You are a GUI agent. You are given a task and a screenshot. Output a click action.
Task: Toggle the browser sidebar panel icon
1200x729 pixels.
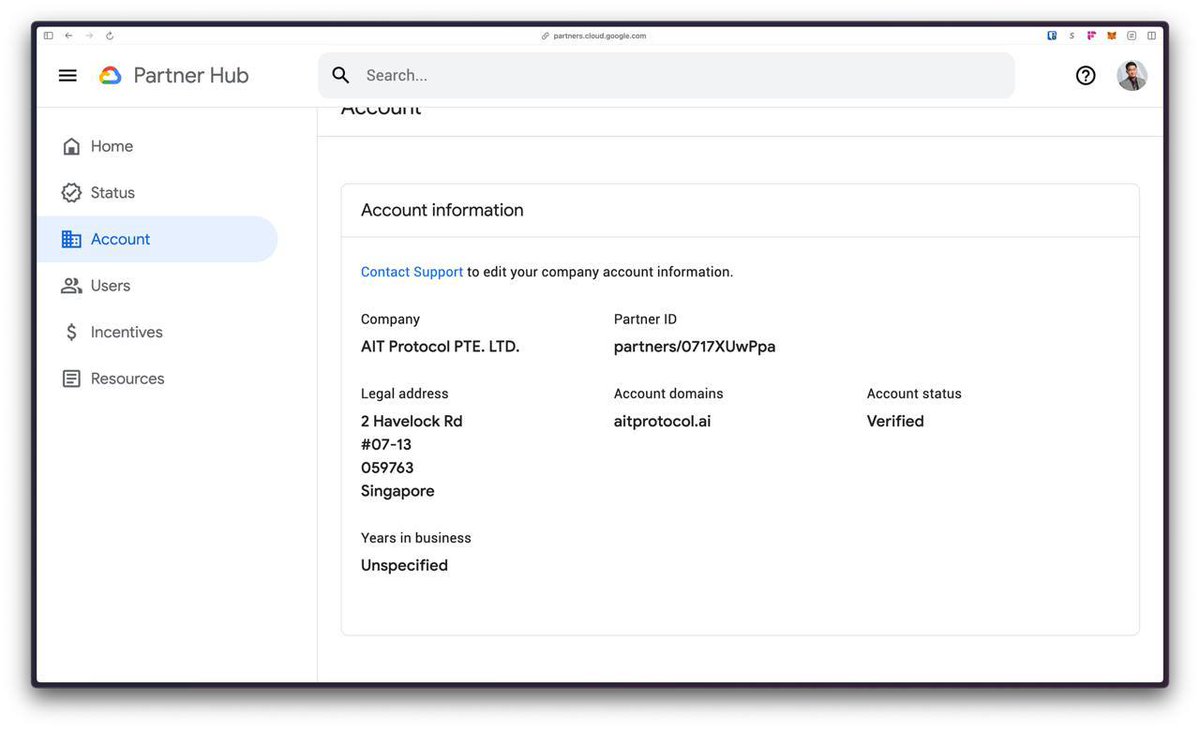[x=1151, y=35]
